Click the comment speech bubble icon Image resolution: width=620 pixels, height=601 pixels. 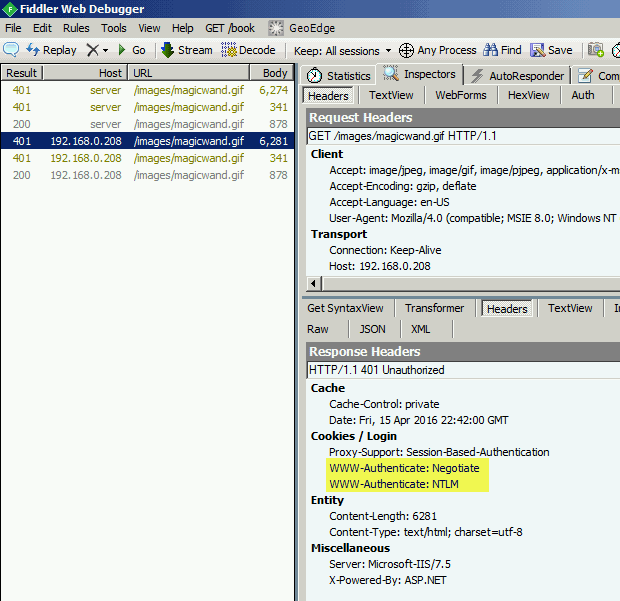click(x=12, y=50)
